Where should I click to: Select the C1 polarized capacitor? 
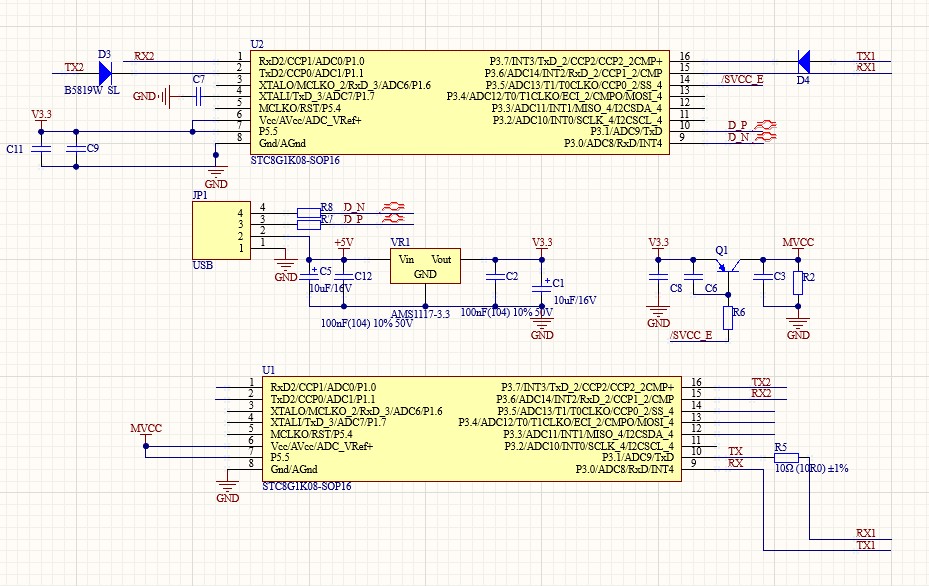point(542,287)
